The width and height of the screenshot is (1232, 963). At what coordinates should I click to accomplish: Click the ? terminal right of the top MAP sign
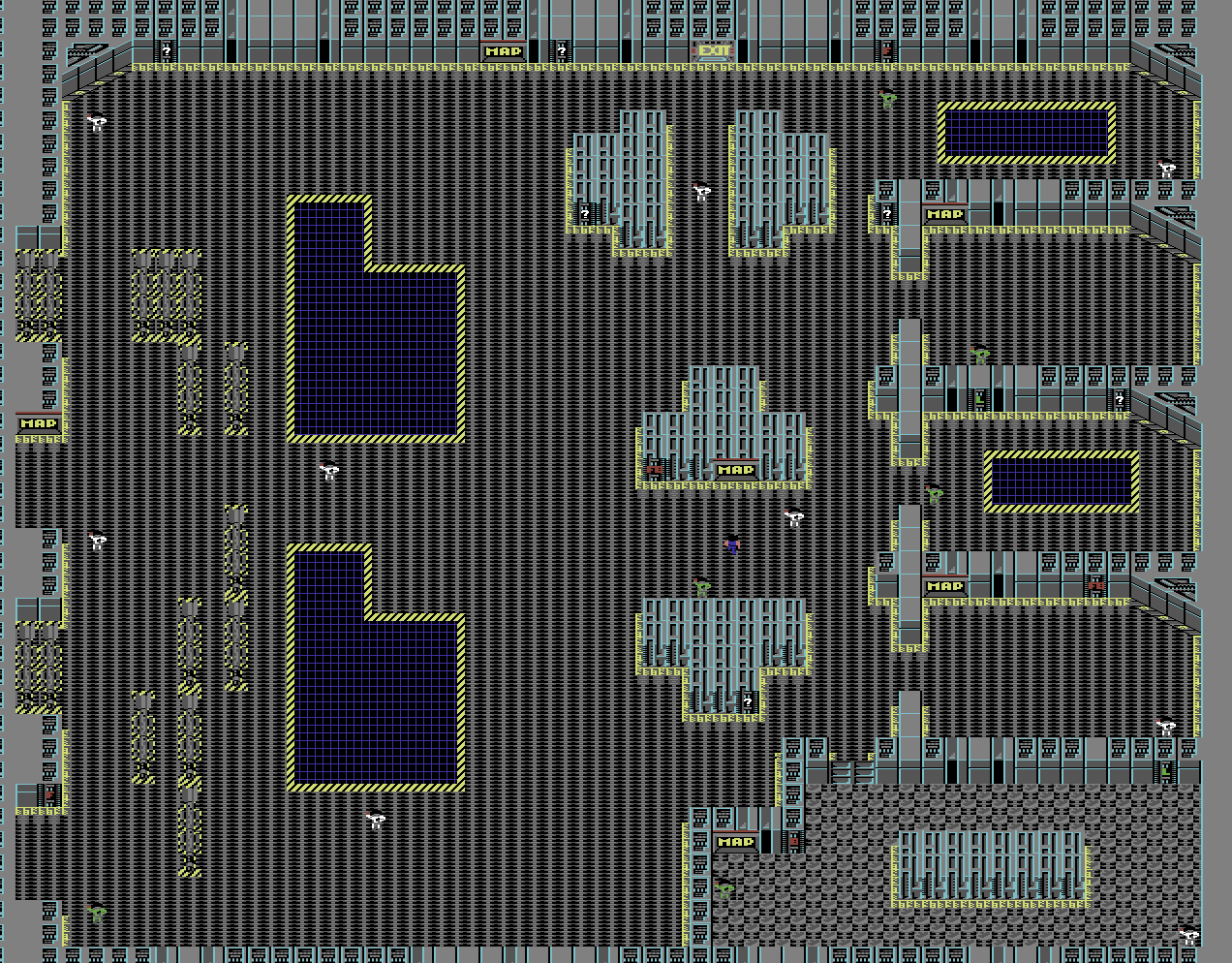(x=562, y=51)
